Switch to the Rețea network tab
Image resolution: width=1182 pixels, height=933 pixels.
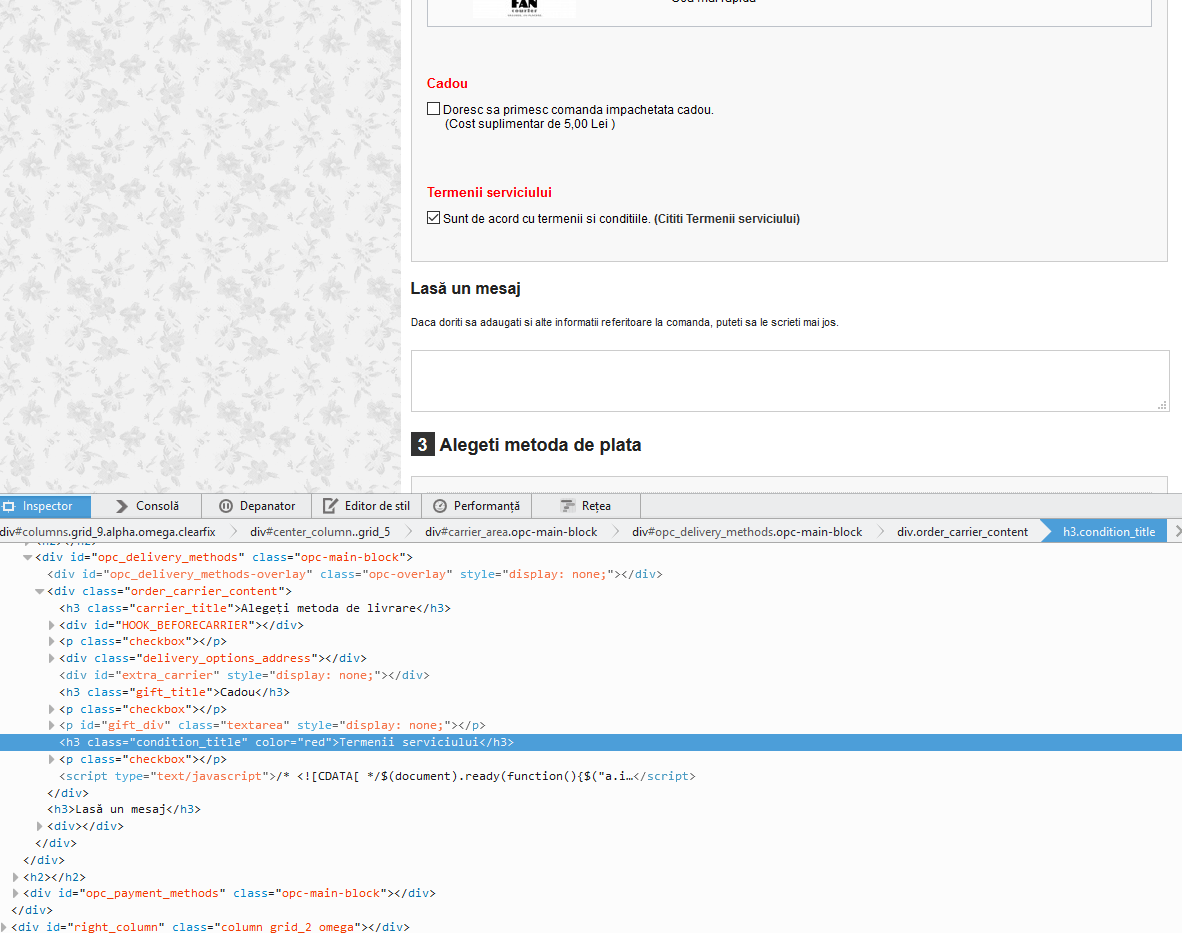586,506
